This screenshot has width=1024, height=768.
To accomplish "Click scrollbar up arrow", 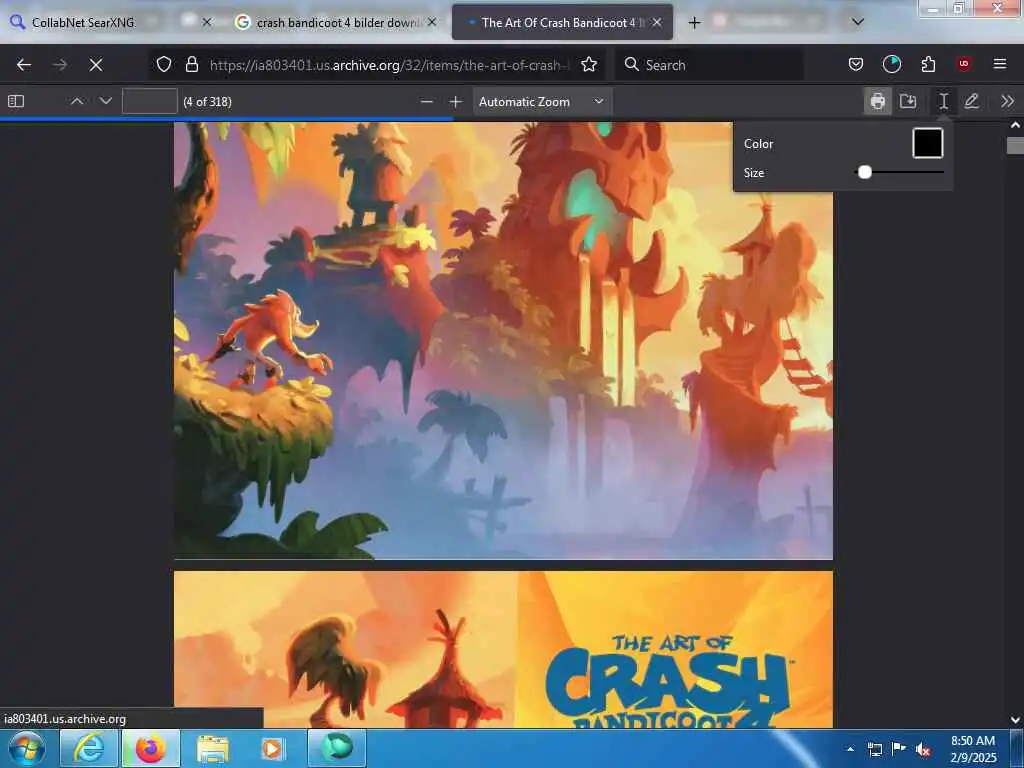I will click(x=1015, y=125).
